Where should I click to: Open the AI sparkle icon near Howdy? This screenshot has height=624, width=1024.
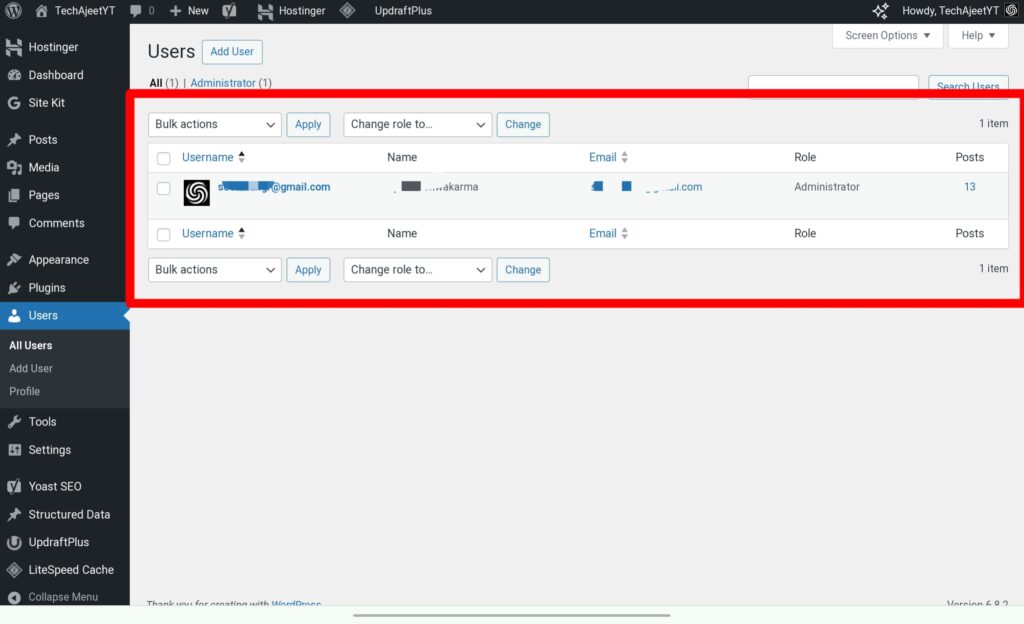[880, 11]
